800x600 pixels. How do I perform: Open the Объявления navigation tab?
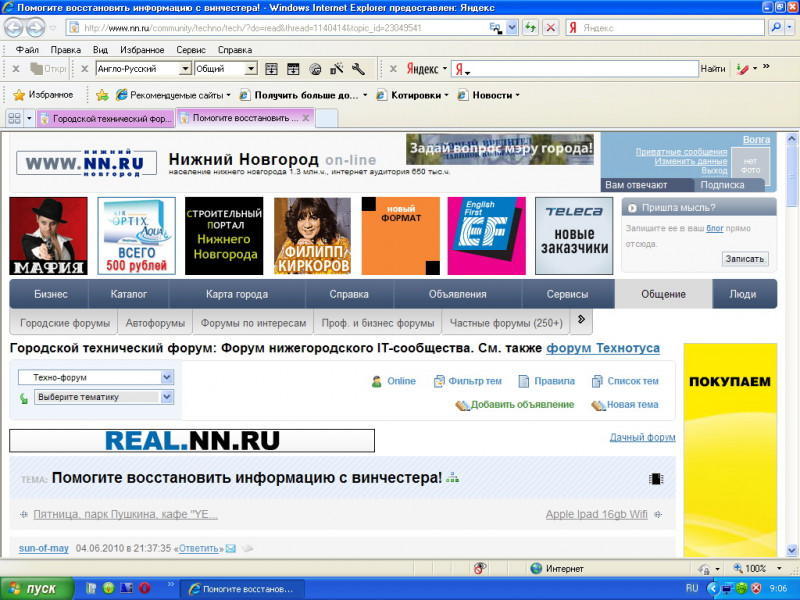click(x=457, y=294)
